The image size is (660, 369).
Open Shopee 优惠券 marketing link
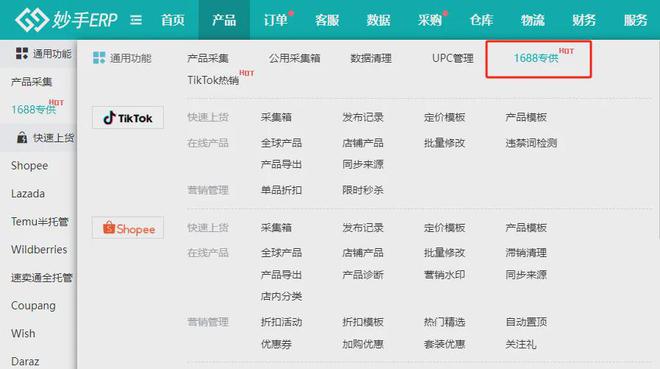[276, 344]
